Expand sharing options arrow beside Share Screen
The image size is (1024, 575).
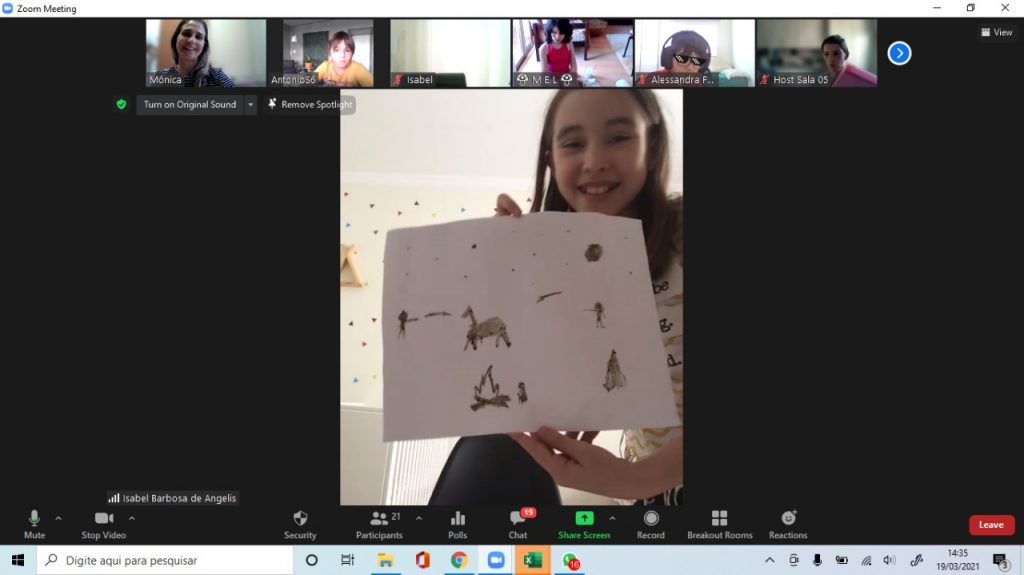tap(612, 518)
